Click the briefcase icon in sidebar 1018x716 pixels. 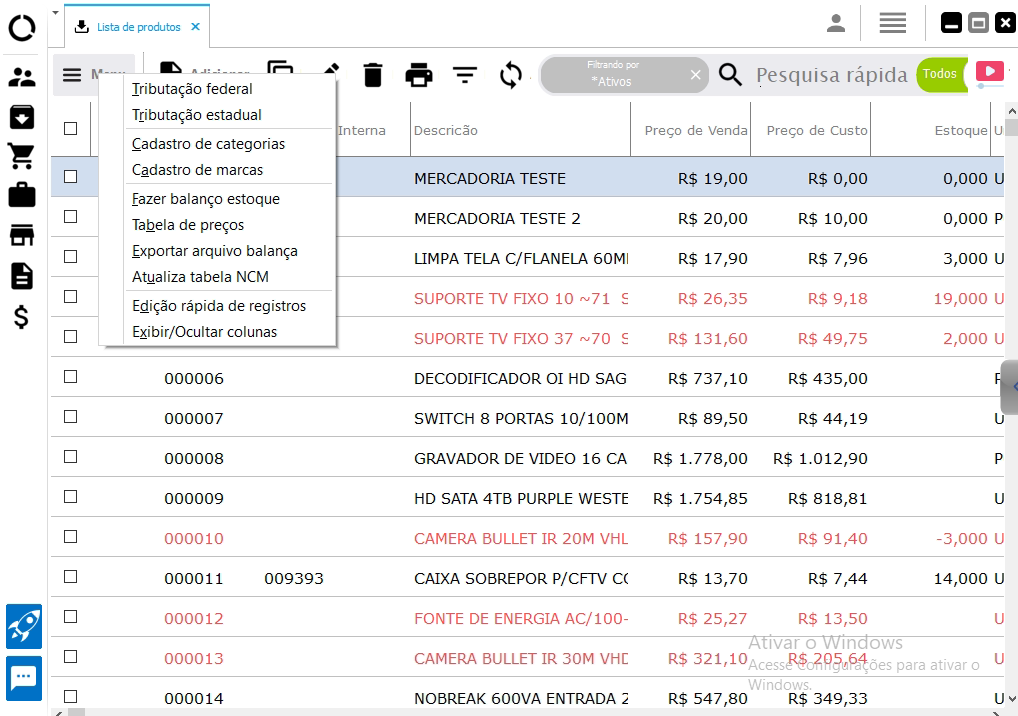click(22, 195)
